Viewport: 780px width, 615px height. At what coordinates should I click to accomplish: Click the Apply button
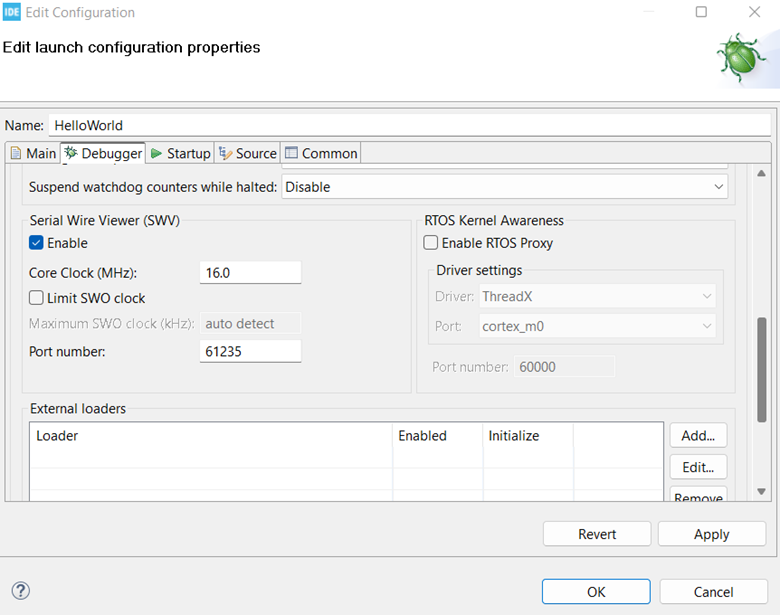(x=711, y=534)
